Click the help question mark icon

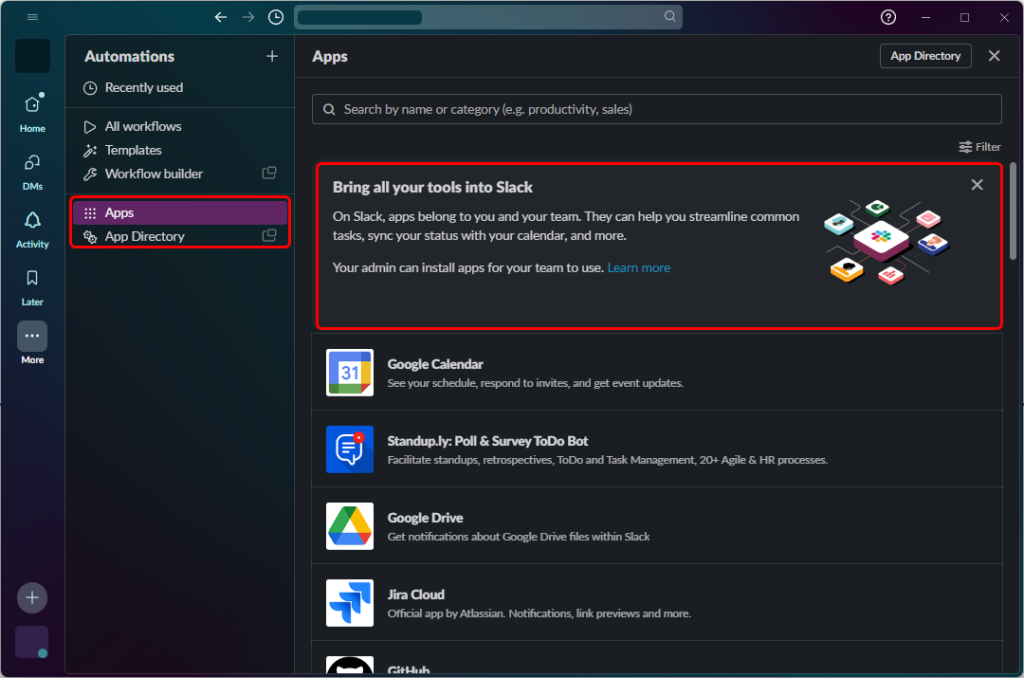(888, 17)
